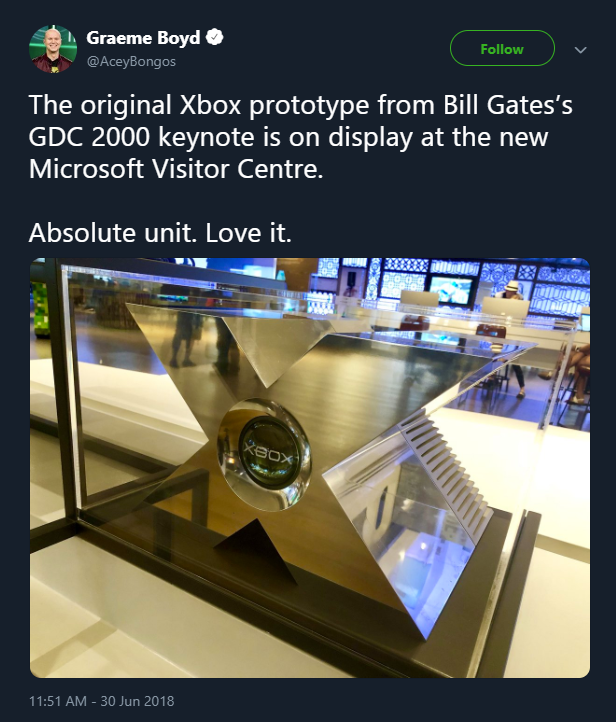Click the black triangle at the prototype's base
Screen dimensions: 616x722
tap(257, 548)
